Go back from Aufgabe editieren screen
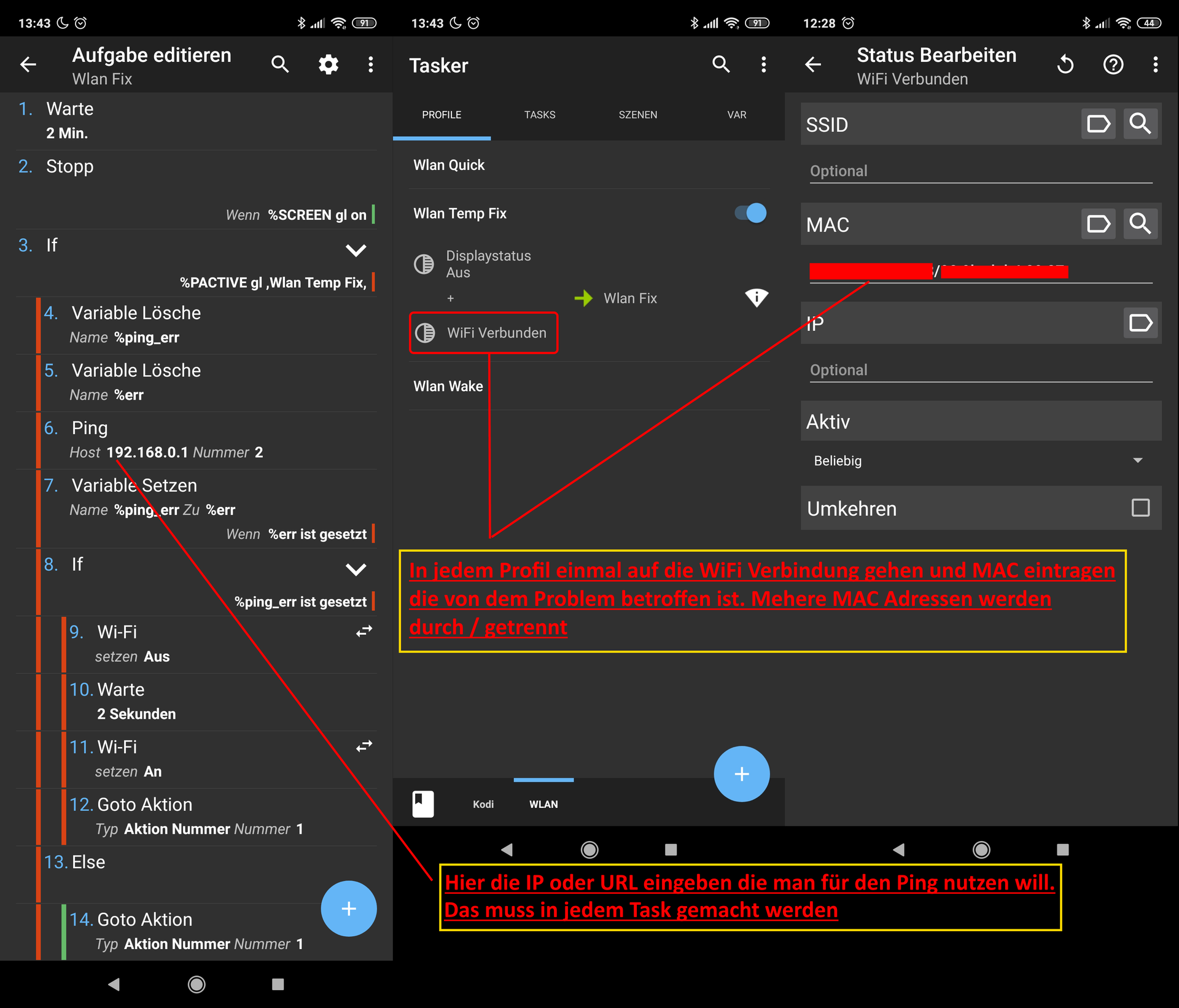This screenshot has height=1008, width=1179. click(28, 64)
